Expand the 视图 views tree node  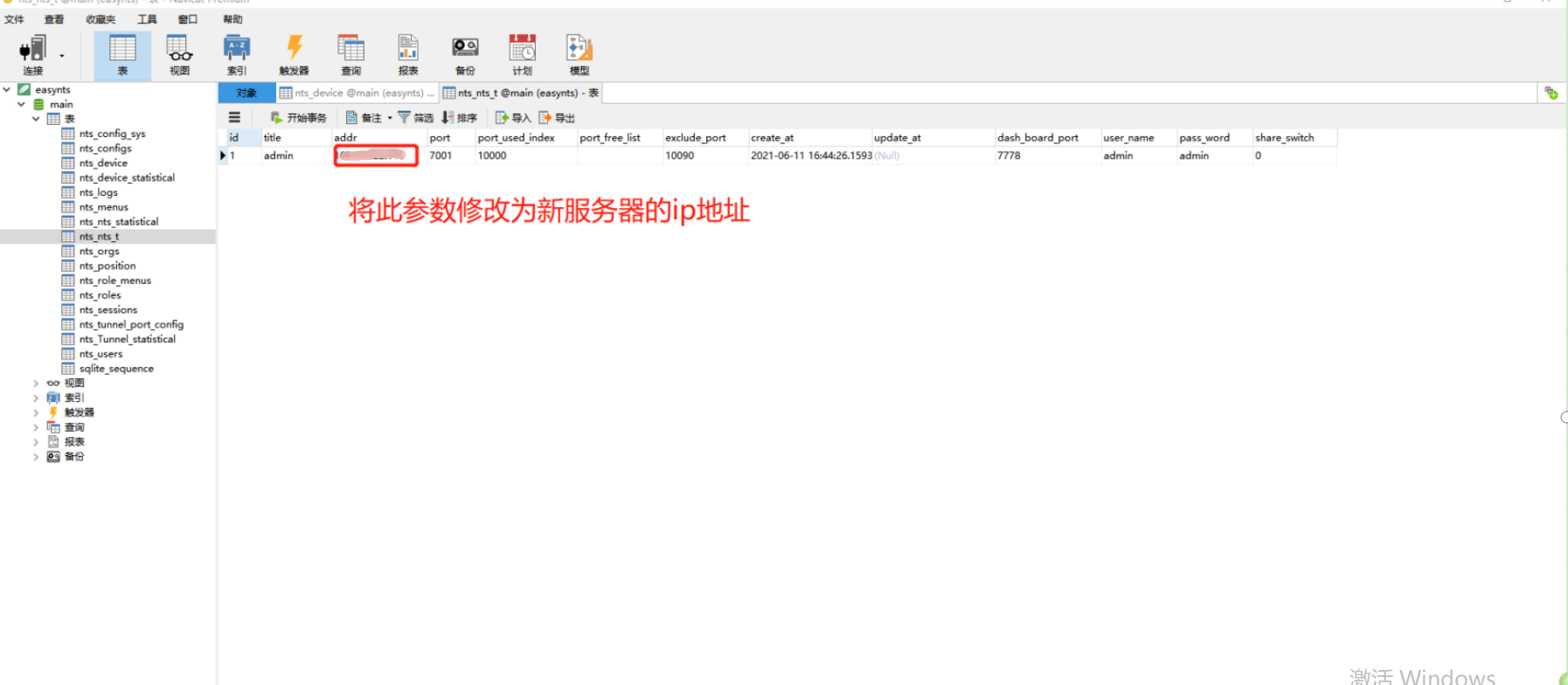tap(36, 383)
